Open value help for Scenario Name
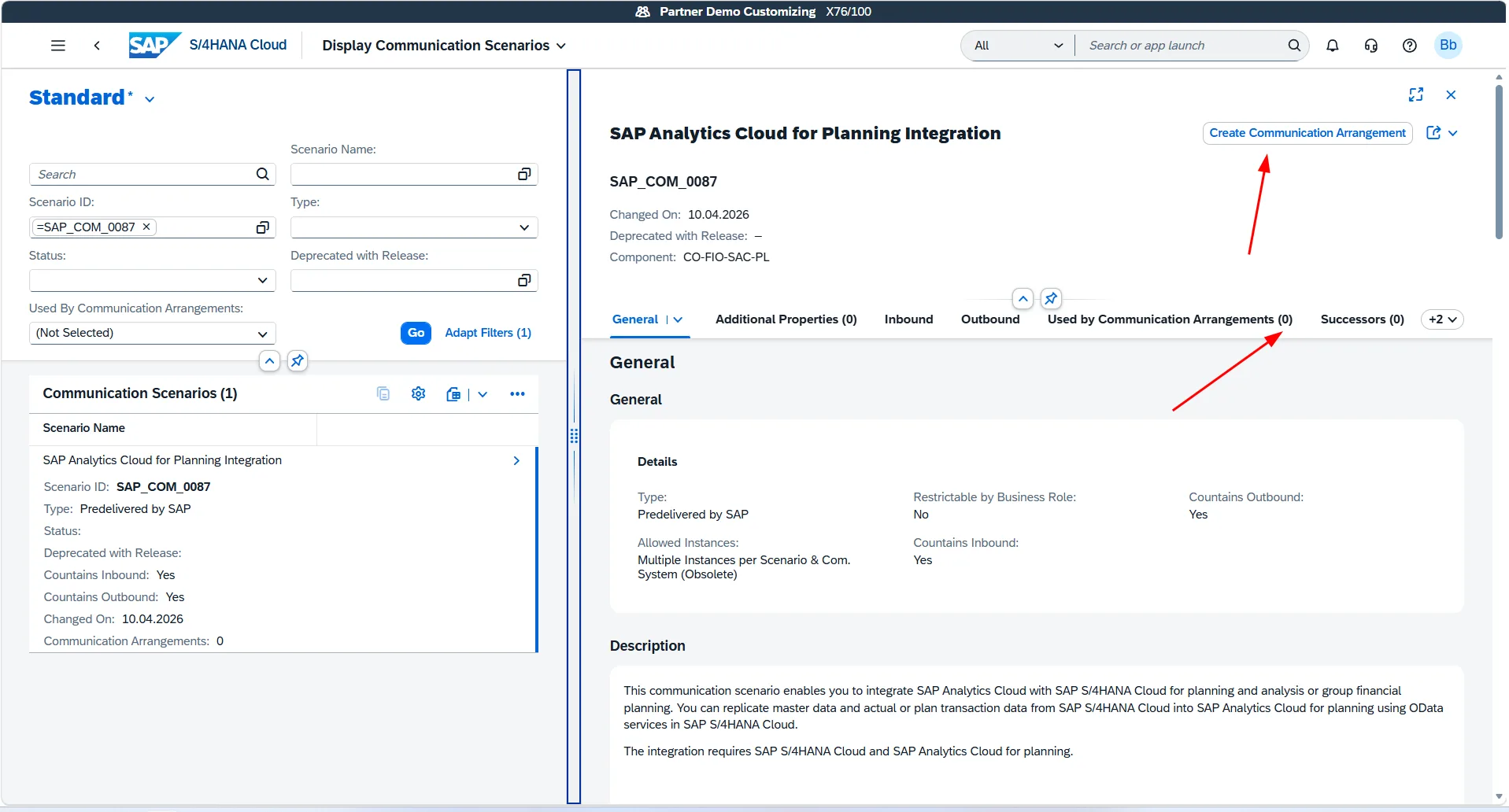 524,174
